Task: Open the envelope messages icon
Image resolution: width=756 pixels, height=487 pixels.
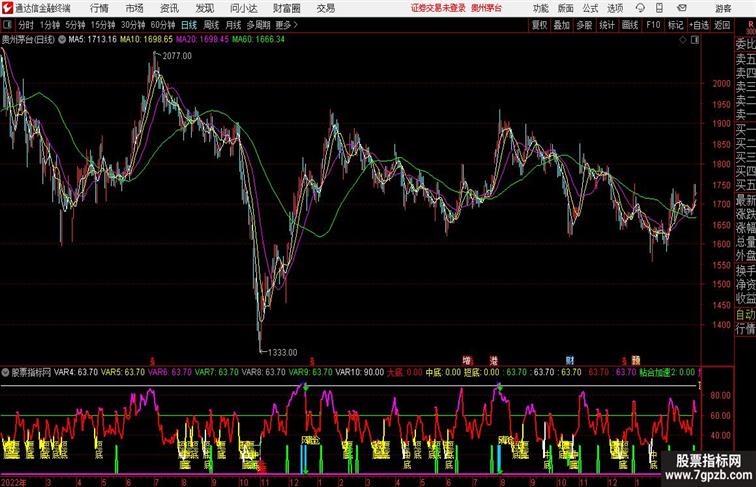Action: [x=682, y=8]
